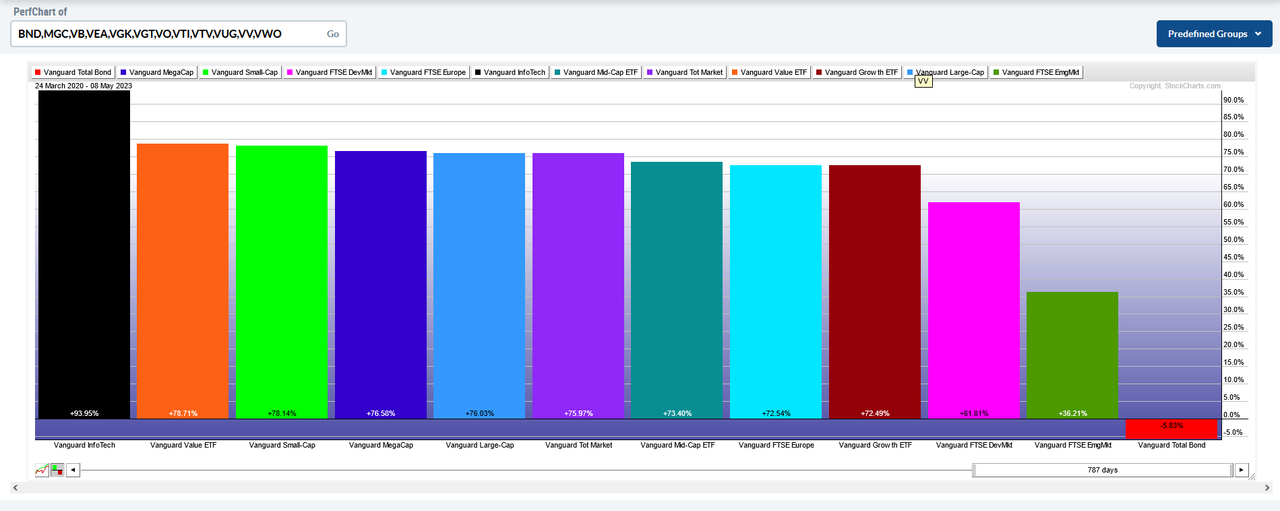Click the +76.58% value label
Screen dimensions: 1280x511
pos(381,413)
